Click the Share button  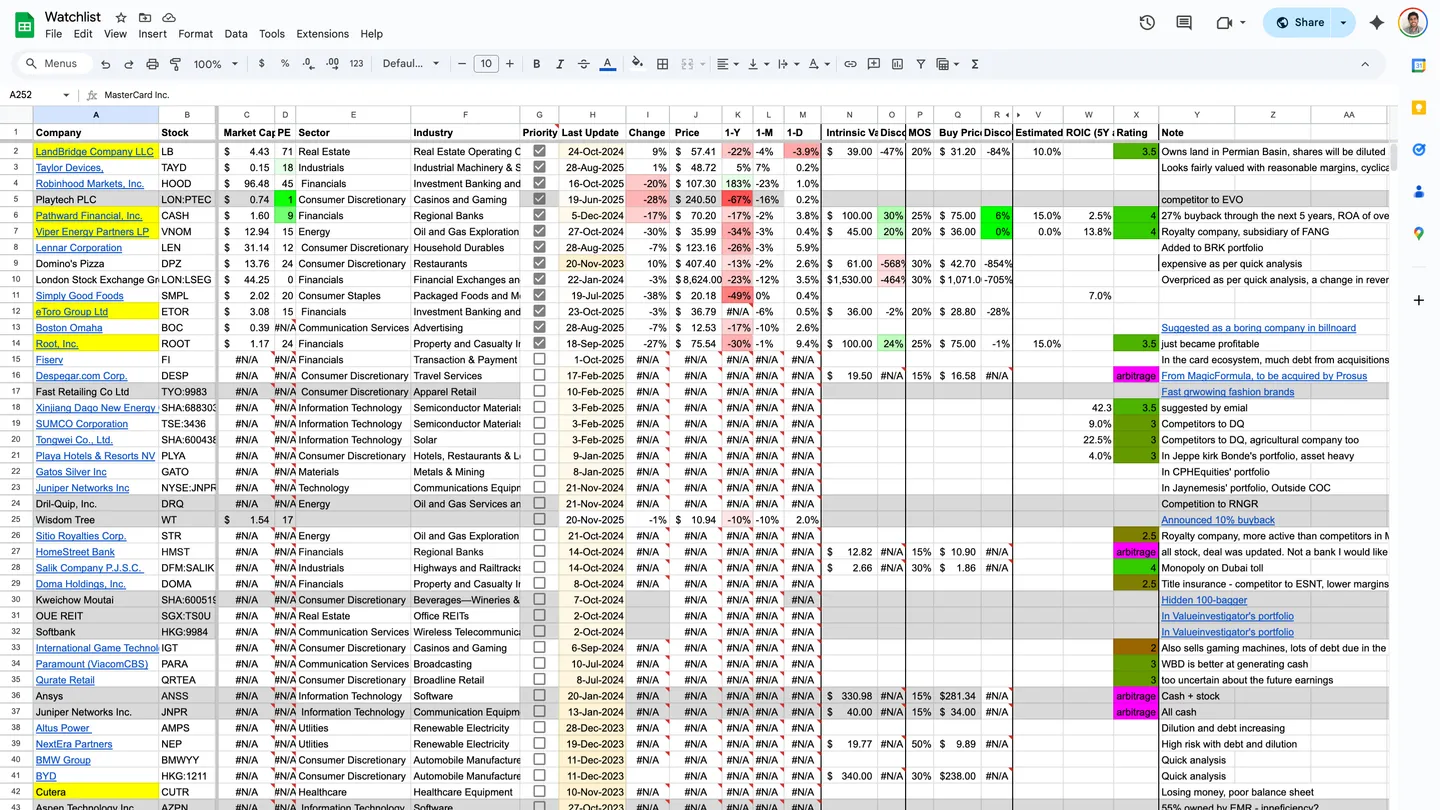(1300, 23)
